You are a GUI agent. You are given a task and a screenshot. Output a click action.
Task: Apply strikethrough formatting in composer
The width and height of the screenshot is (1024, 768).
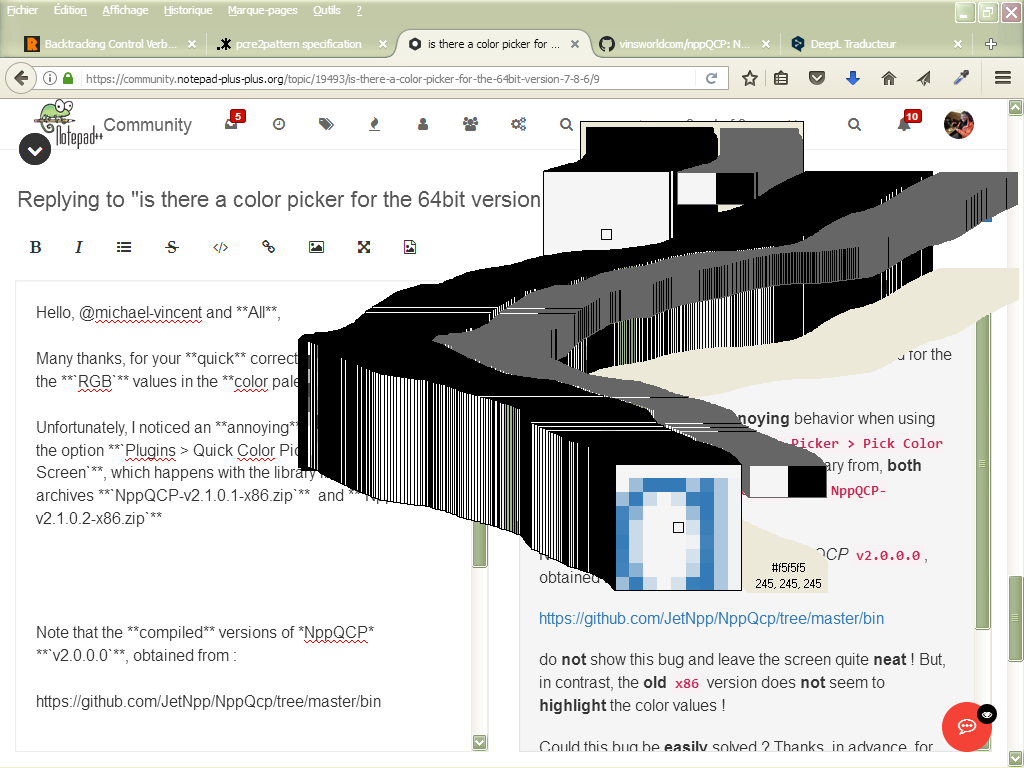click(x=172, y=247)
